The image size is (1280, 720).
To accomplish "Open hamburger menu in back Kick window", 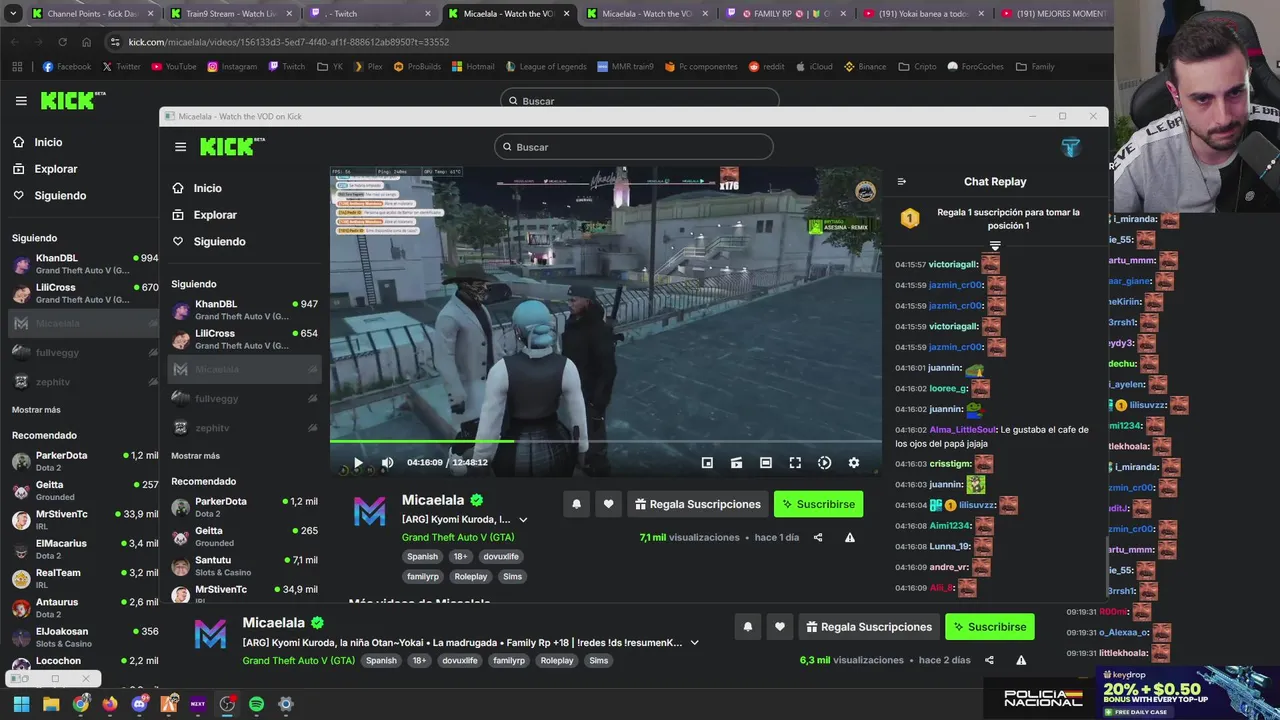I will click(x=21, y=101).
